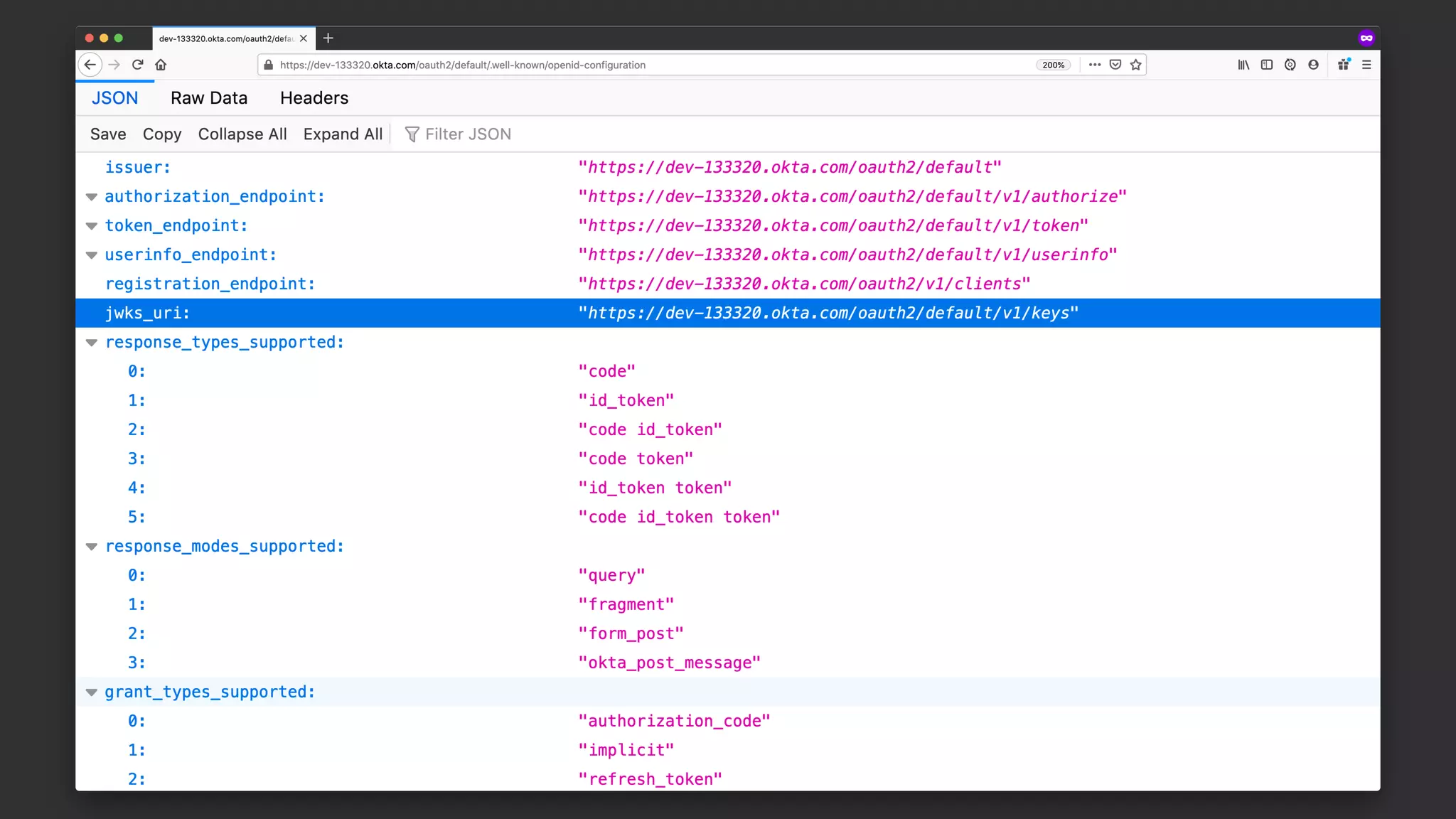The width and height of the screenshot is (1456, 819).
Task: Toggle the sidebar view icon
Action: click(1267, 65)
